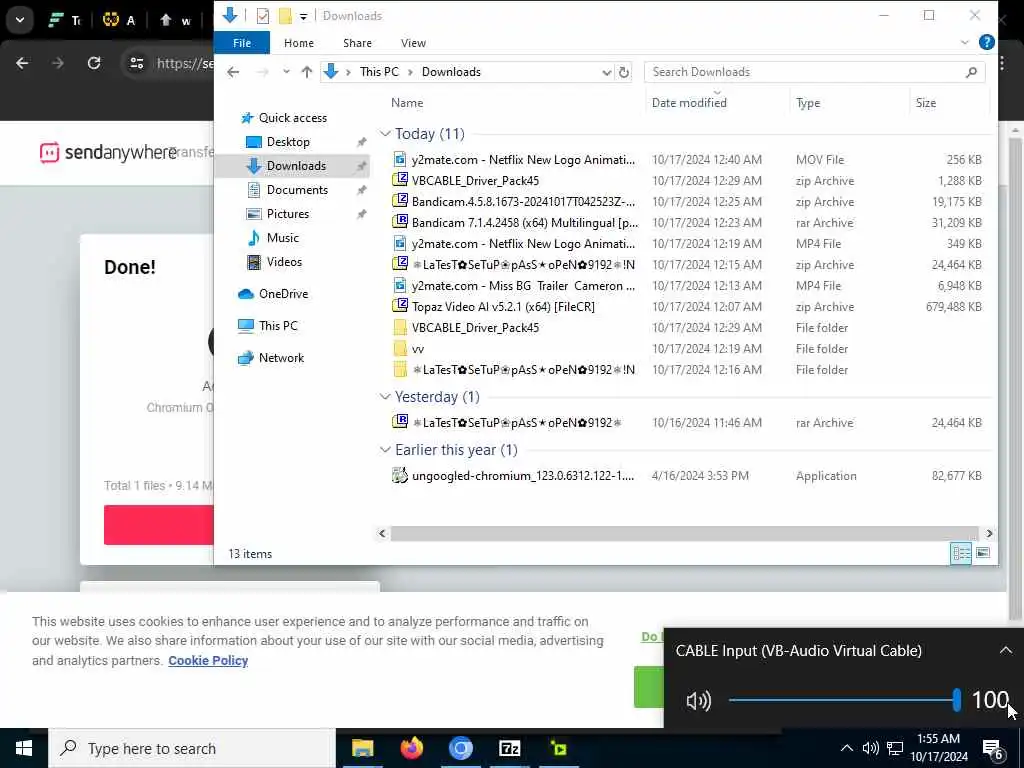Switch to the Share ribbon tab

(357, 43)
